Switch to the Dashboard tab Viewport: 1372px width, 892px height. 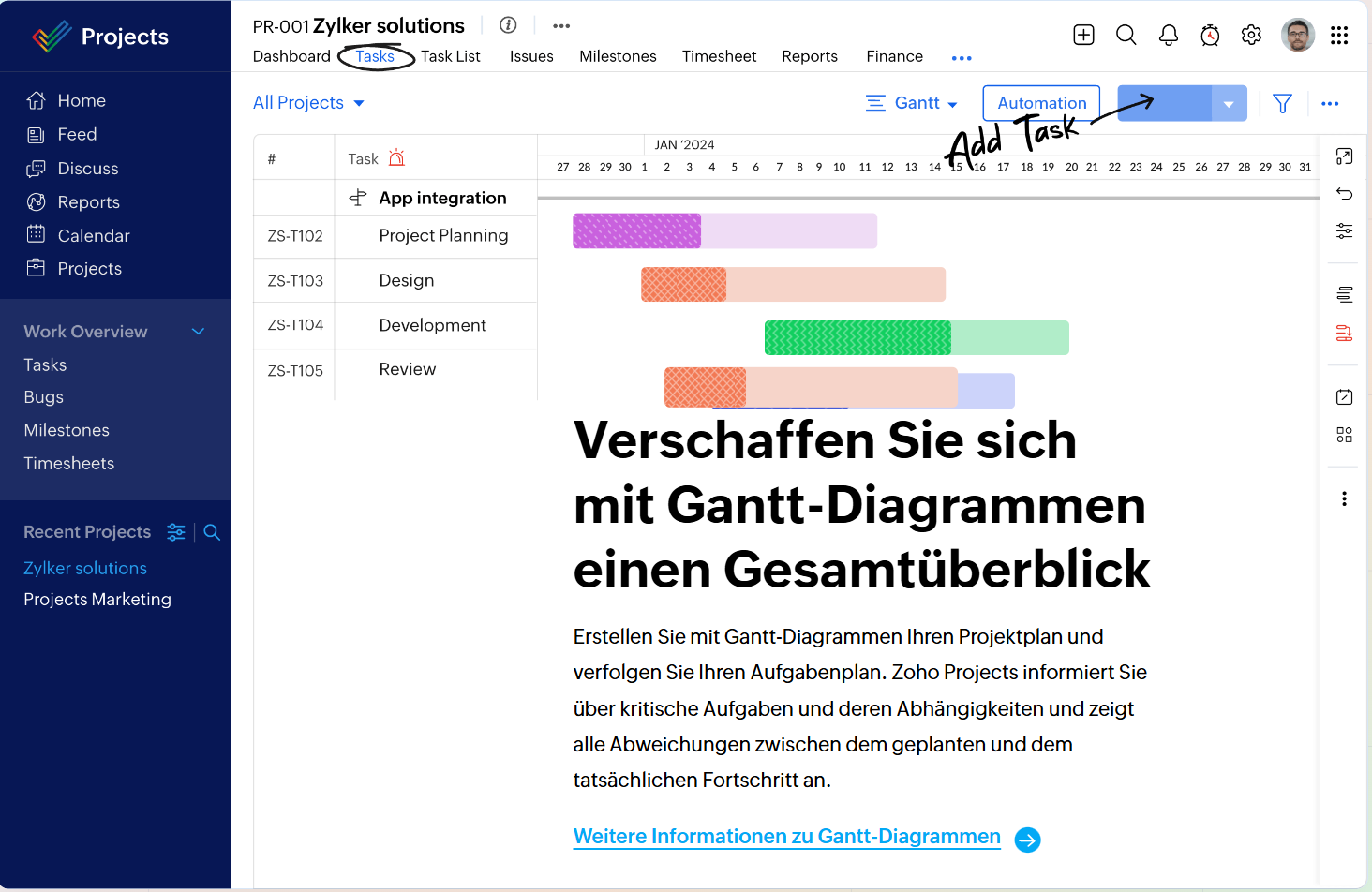click(291, 56)
